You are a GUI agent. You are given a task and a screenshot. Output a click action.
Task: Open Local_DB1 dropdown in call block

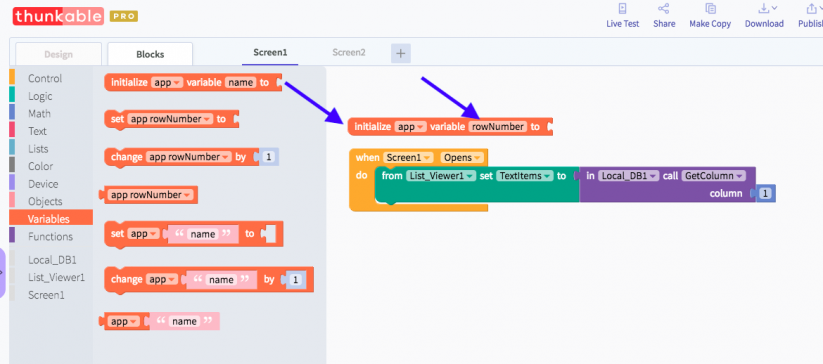[628, 176]
